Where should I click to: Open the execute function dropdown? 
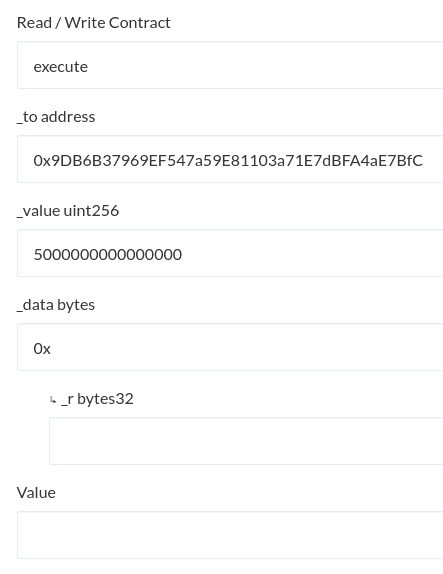click(230, 65)
